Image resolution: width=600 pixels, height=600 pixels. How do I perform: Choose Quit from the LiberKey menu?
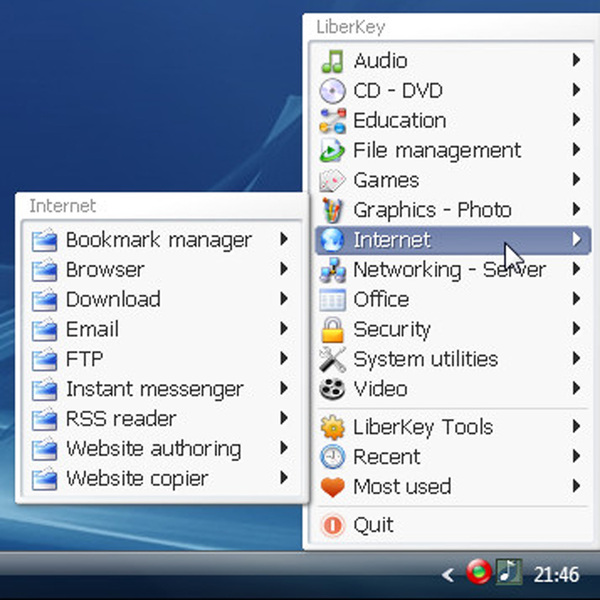tap(453, 525)
